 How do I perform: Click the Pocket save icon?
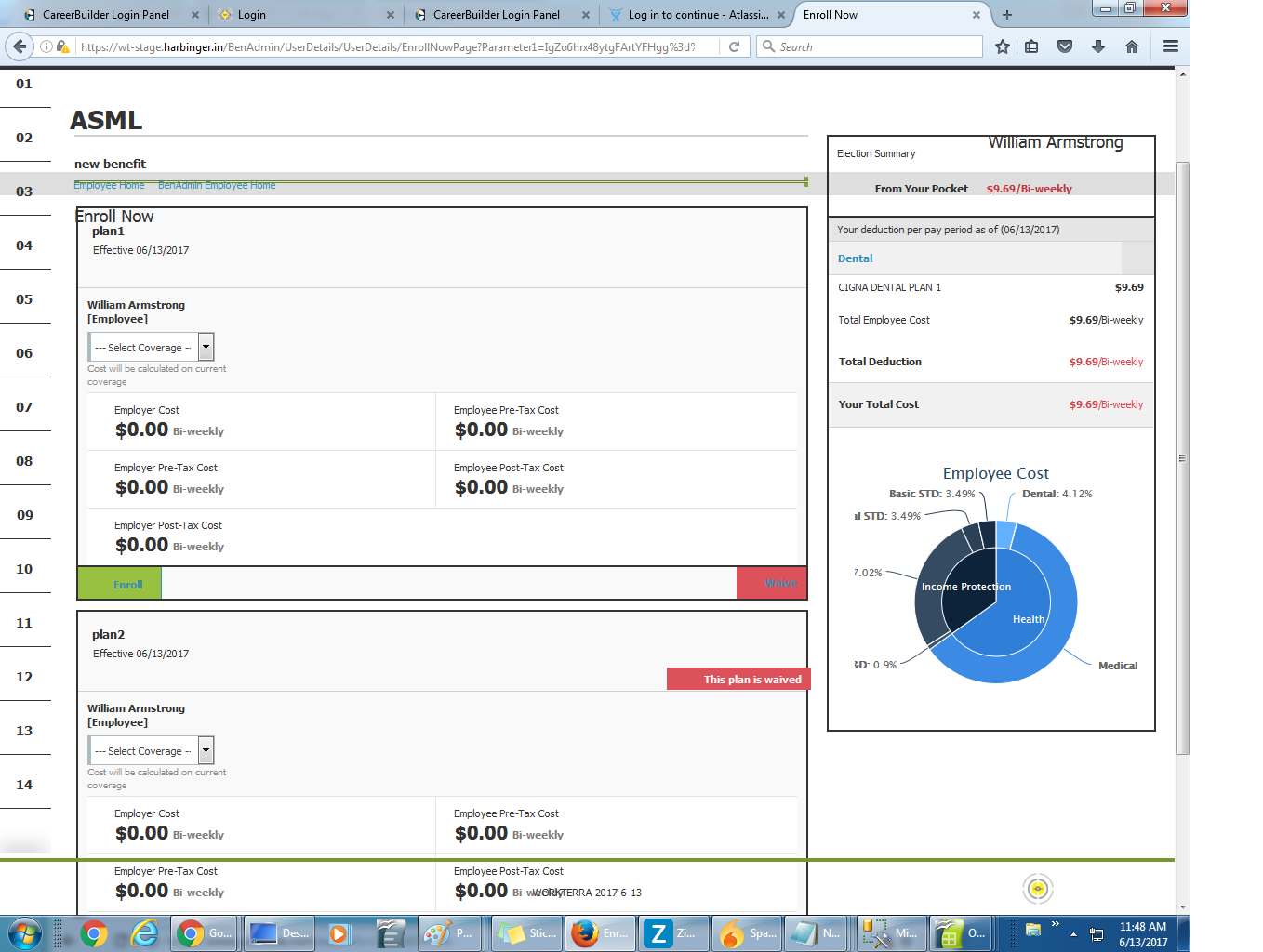[x=1065, y=46]
